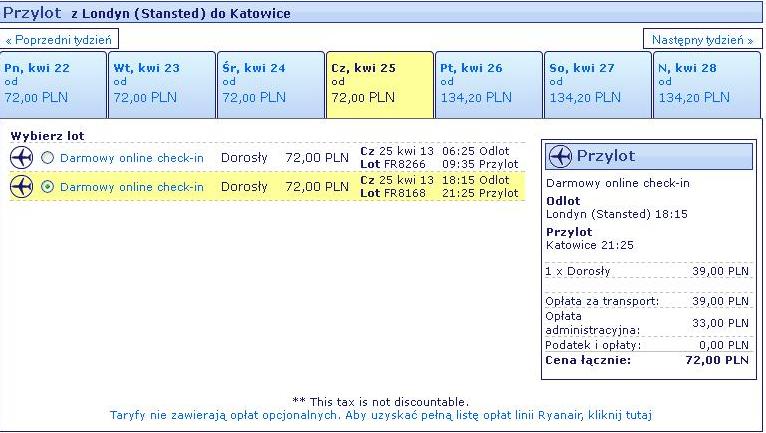The height and width of the screenshot is (433, 766).
Task: Click the plane icon beside flight FR8266
Action: (x=21, y=158)
